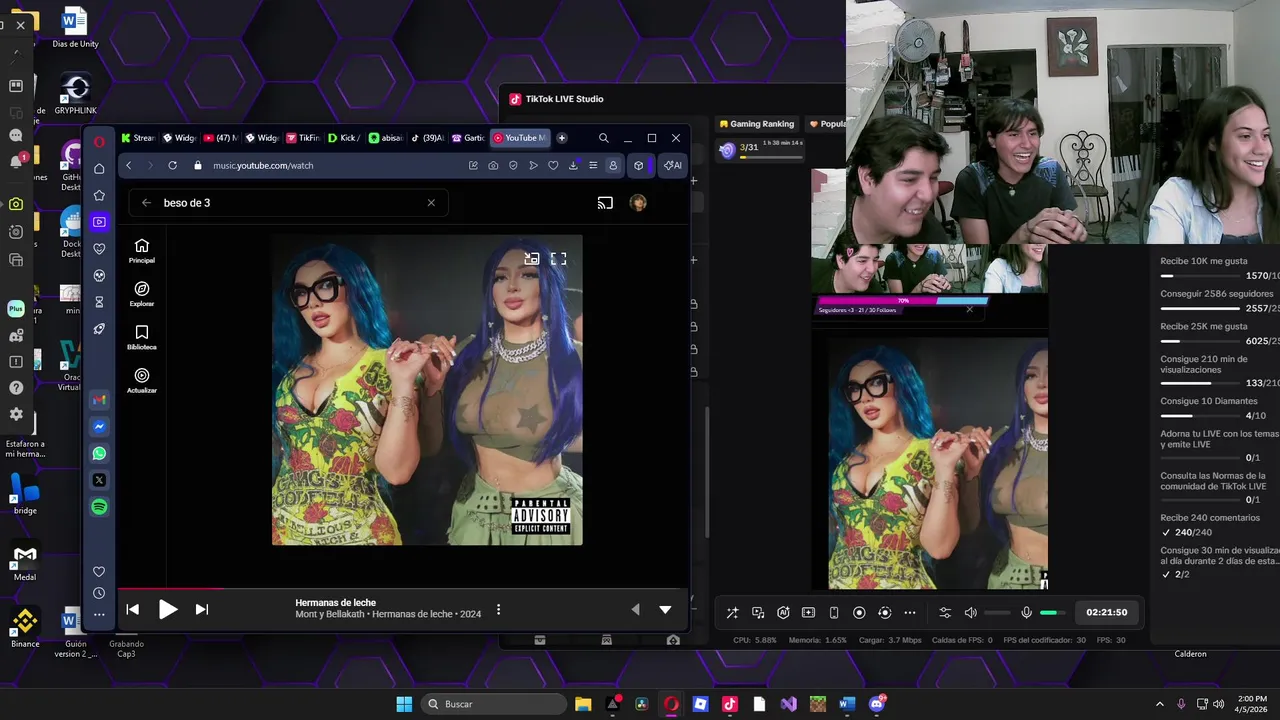
Task: Switch to the TikFin browser tab
Action: tap(303, 138)
